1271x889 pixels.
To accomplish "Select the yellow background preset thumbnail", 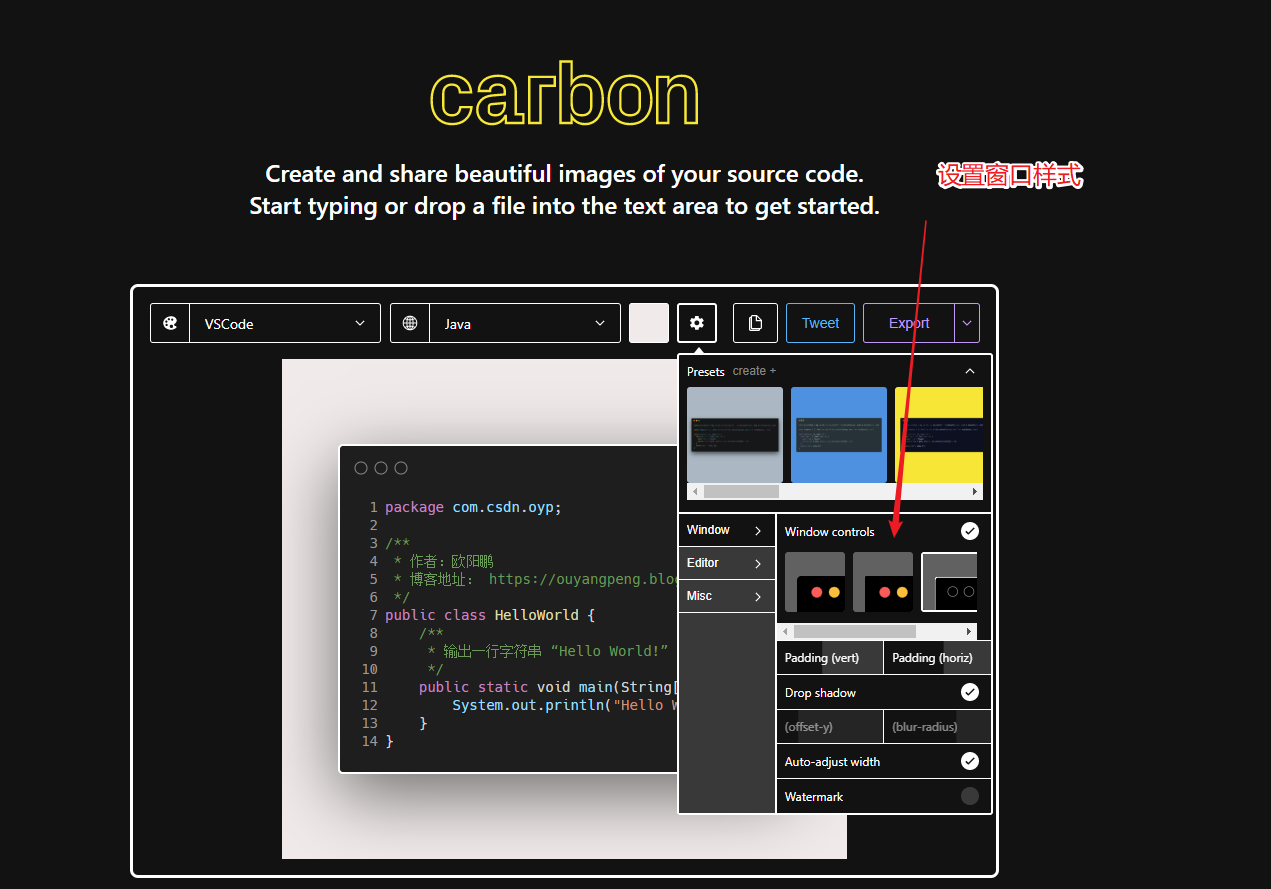I will click(x=939, y=435).
